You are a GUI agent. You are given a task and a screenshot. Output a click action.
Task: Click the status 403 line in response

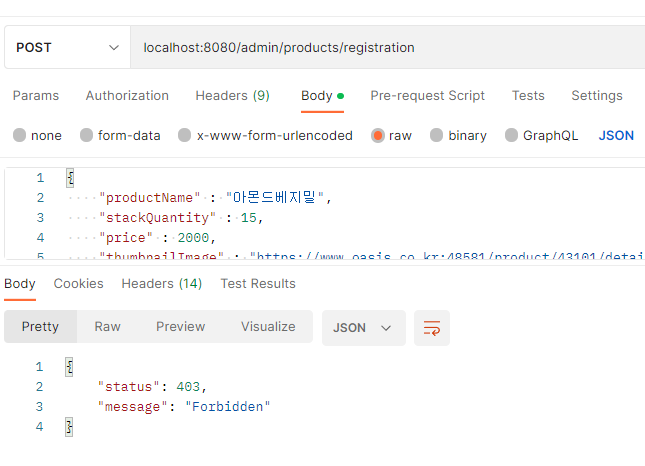152,387
